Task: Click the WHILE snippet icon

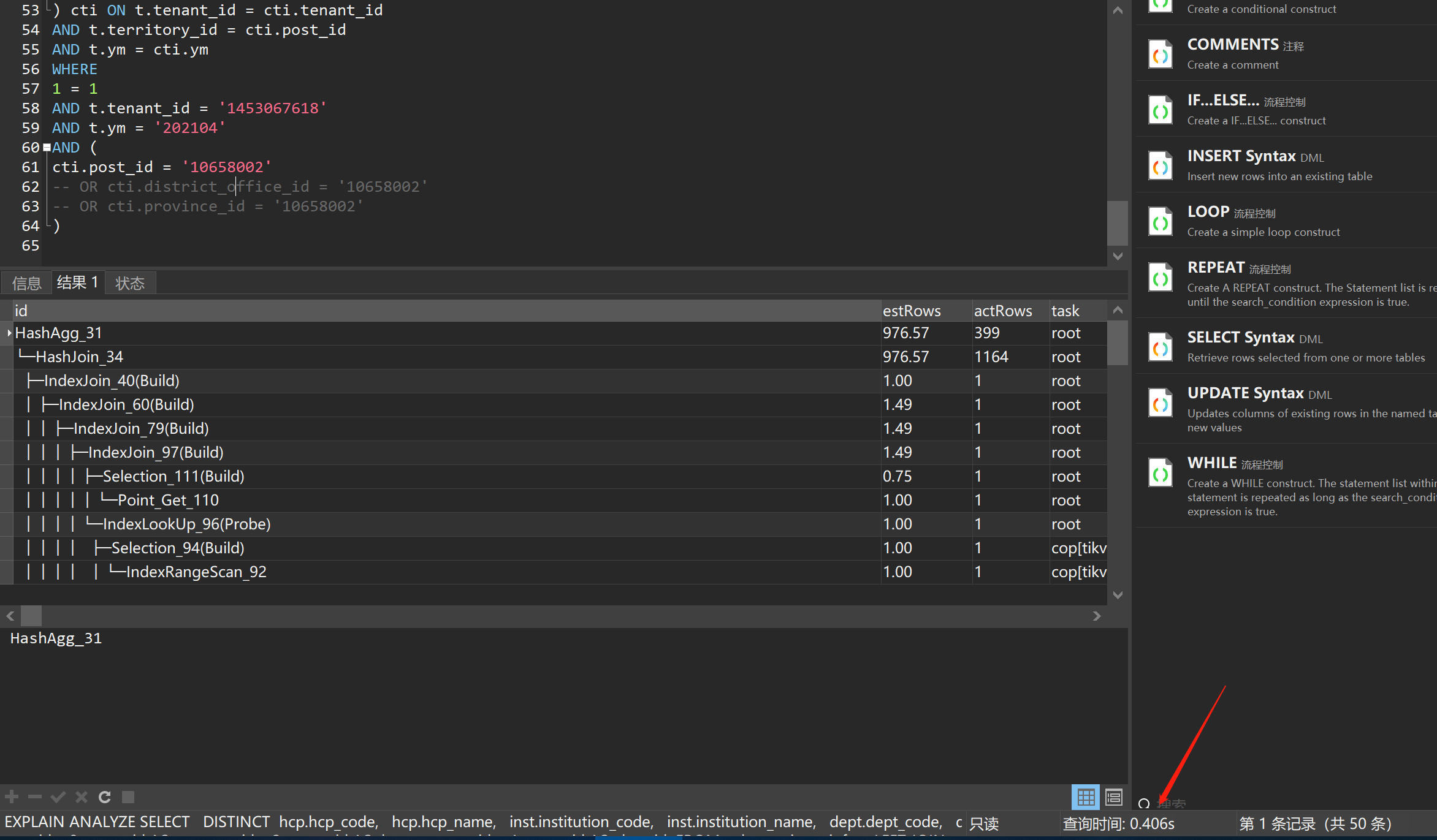Action: [1161, 472]
